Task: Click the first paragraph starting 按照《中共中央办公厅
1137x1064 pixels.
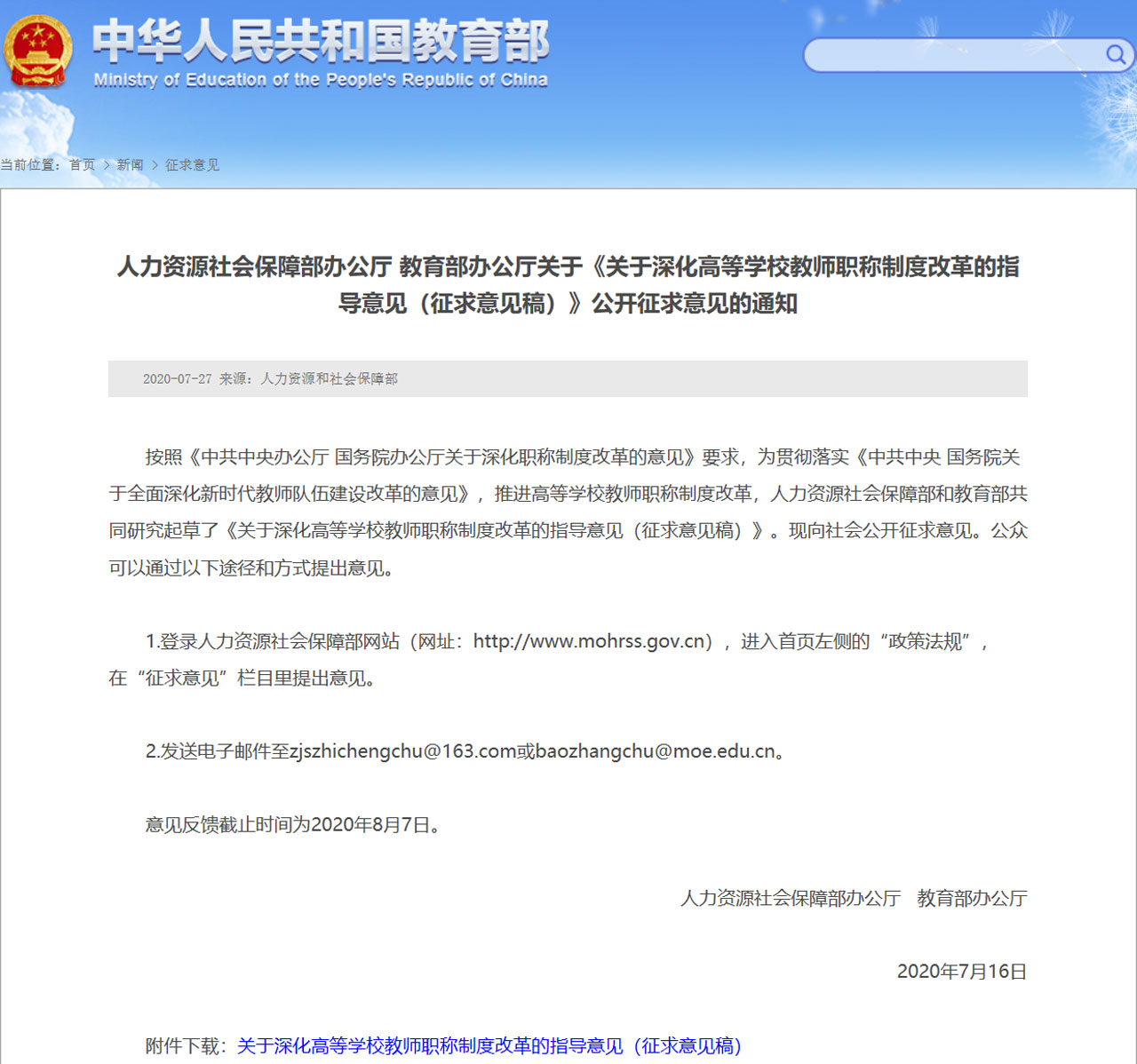Action: coord(568,512)
